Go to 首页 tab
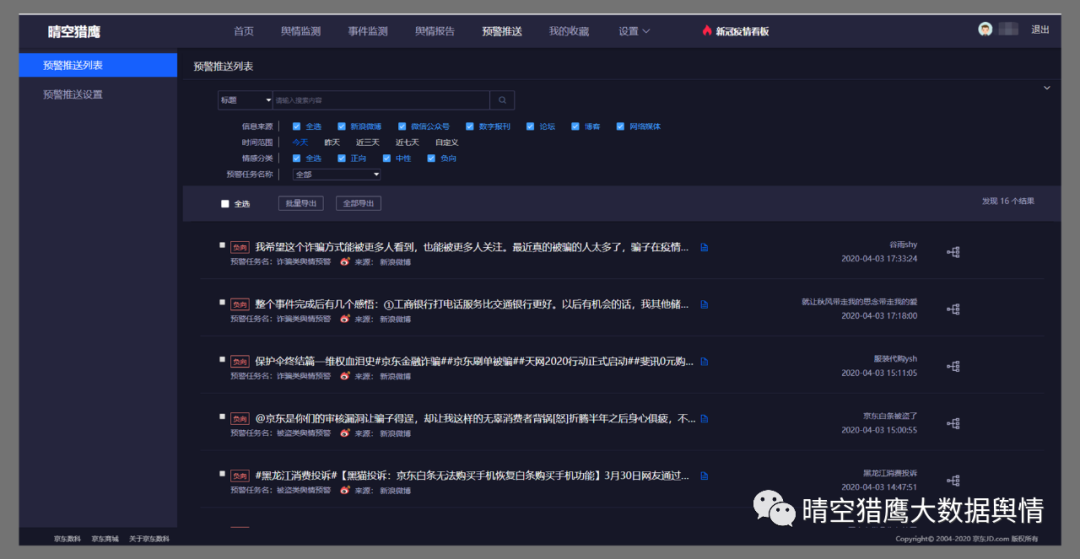1080x559 pixels. click(244, 31)
